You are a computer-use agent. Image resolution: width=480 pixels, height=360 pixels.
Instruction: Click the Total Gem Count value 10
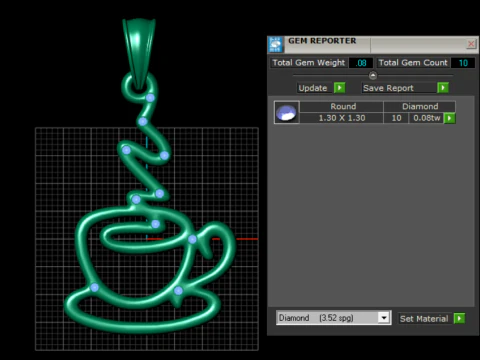tap(463, 63)
